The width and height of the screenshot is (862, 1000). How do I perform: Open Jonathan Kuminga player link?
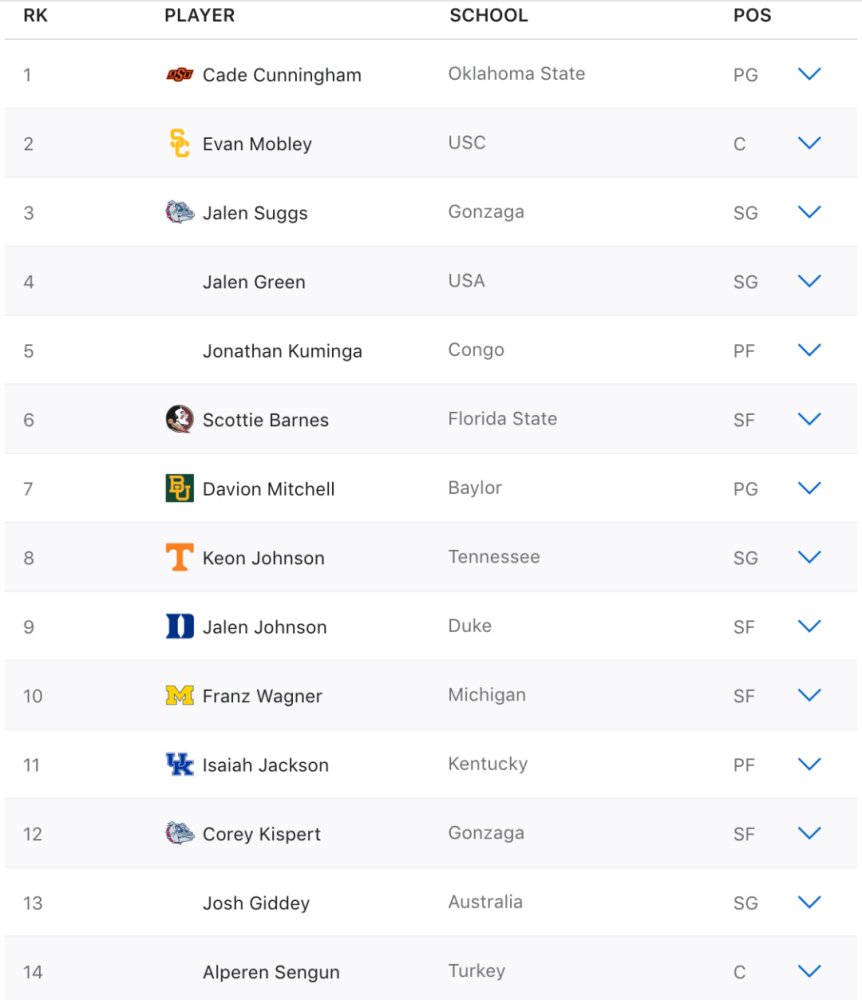282,351
